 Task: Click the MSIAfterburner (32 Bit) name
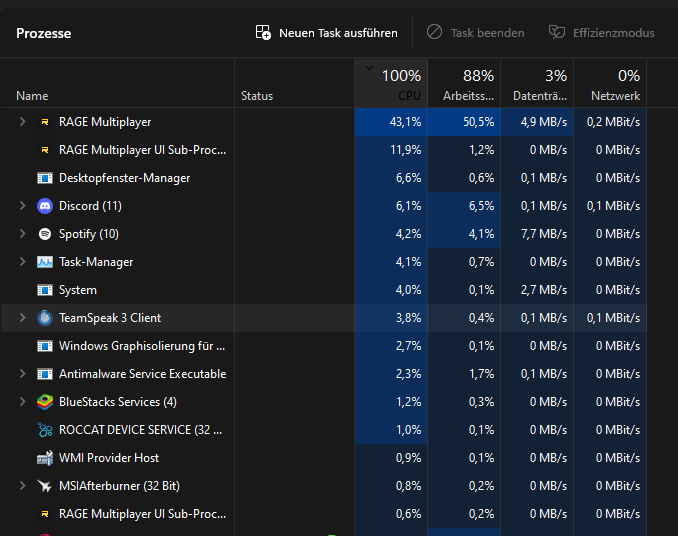[119, 486]
